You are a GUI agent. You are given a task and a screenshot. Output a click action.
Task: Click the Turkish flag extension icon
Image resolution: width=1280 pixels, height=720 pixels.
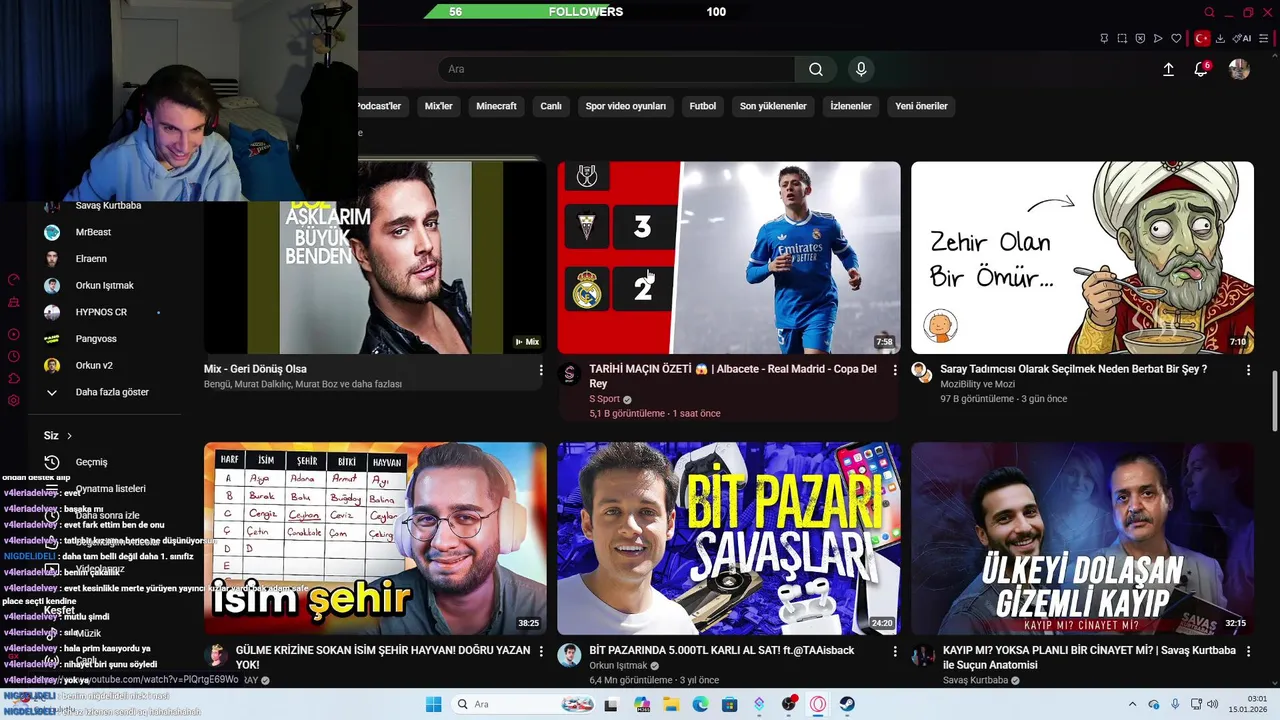[x=1202, y=38]
